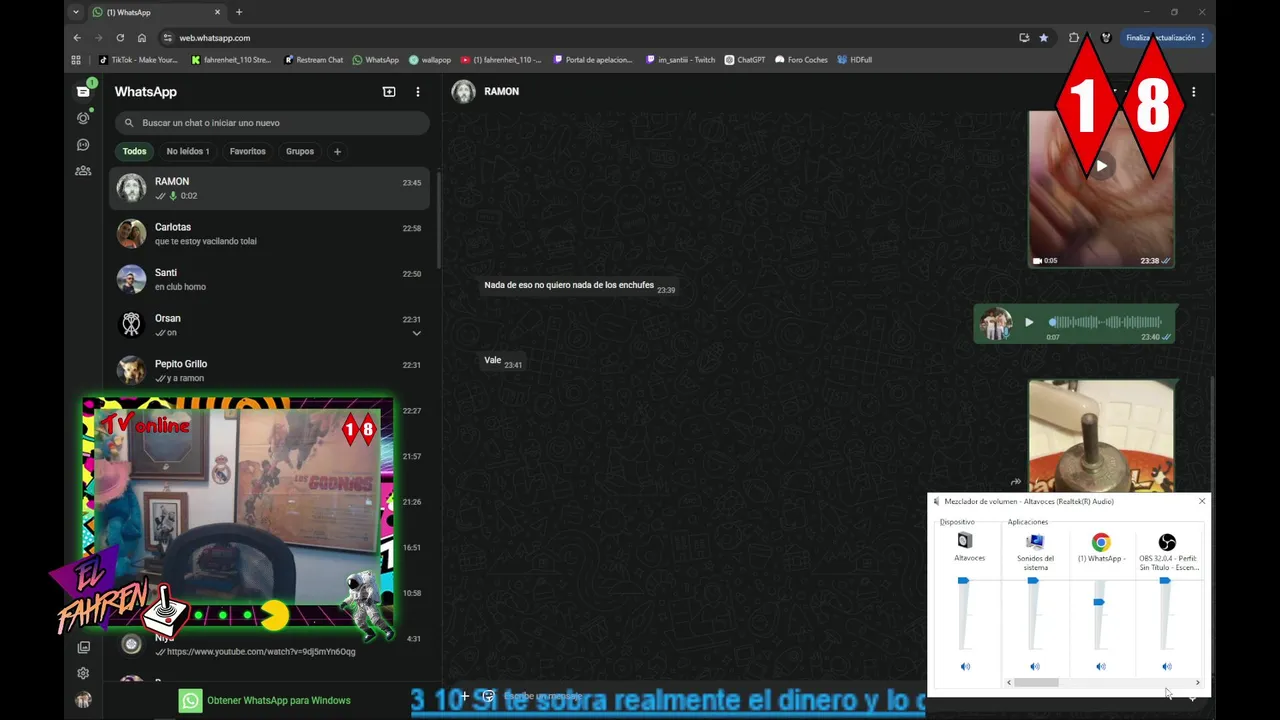Click Obtener WhatsApp para Windows
This screenshot has width=1280, height=720.
(265, 700)
